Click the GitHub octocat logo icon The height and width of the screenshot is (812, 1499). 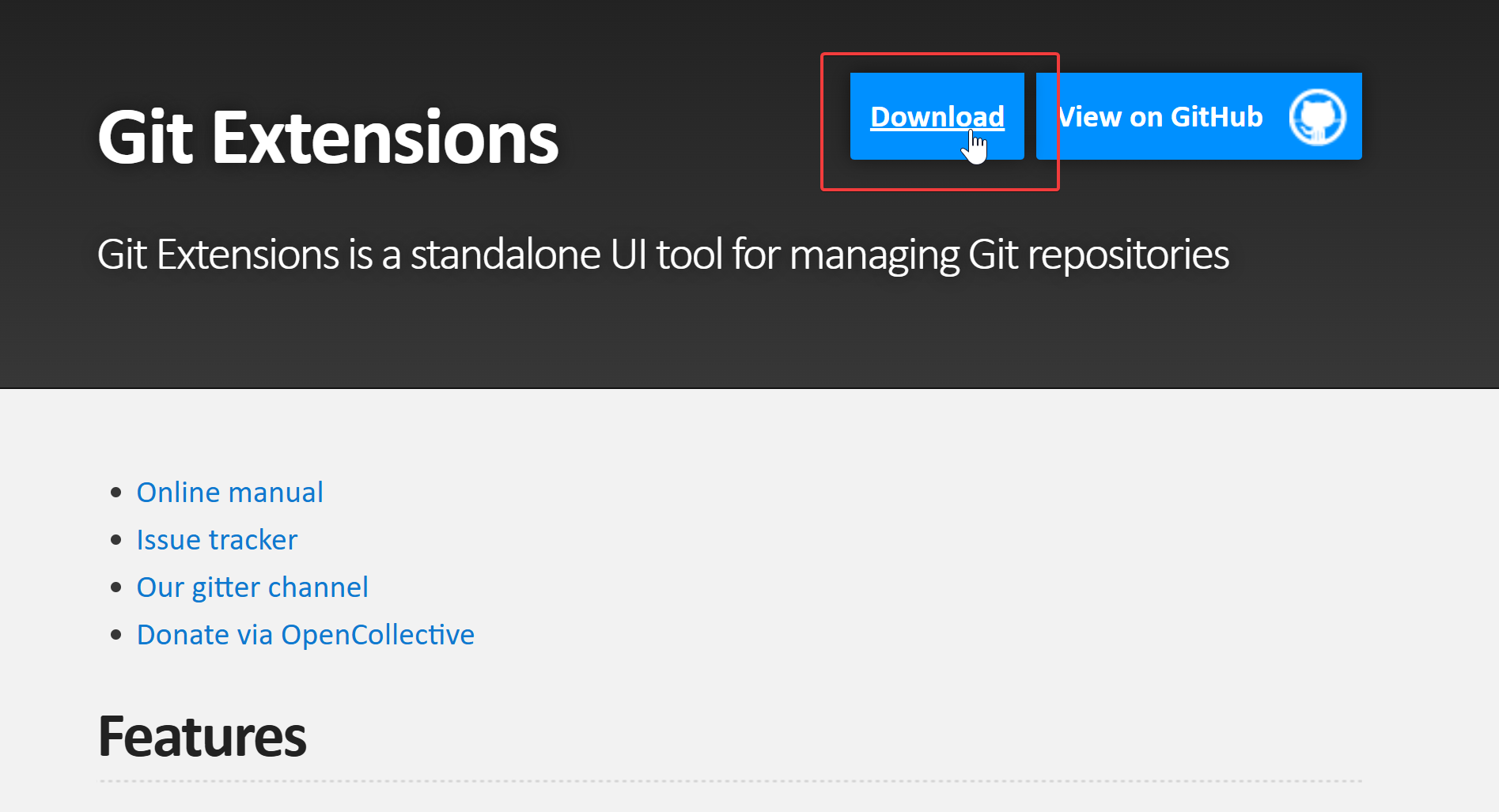(x=1317, y=117)
